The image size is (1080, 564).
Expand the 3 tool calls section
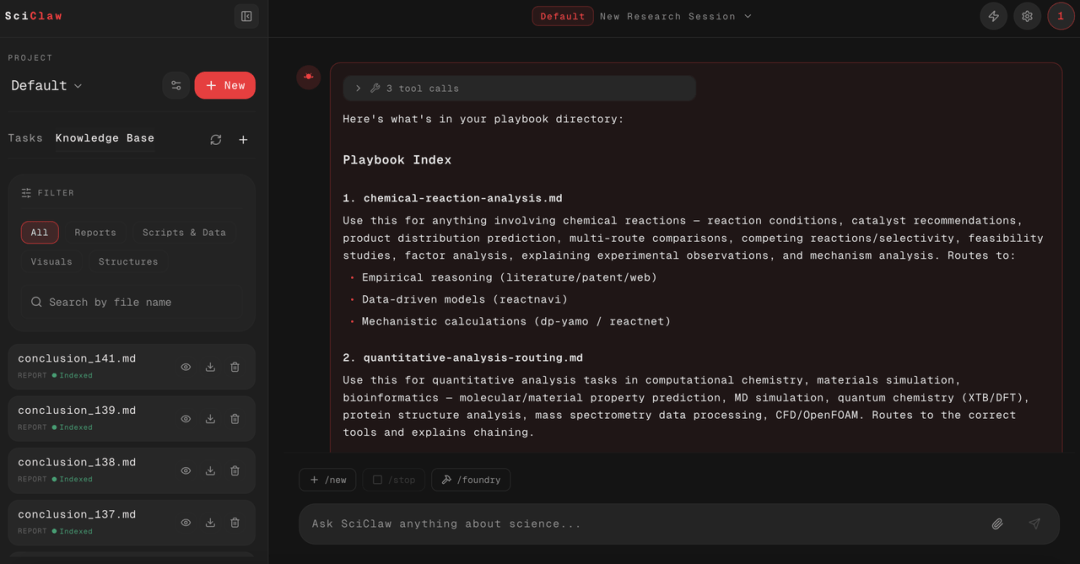click(x=518, y=88)
